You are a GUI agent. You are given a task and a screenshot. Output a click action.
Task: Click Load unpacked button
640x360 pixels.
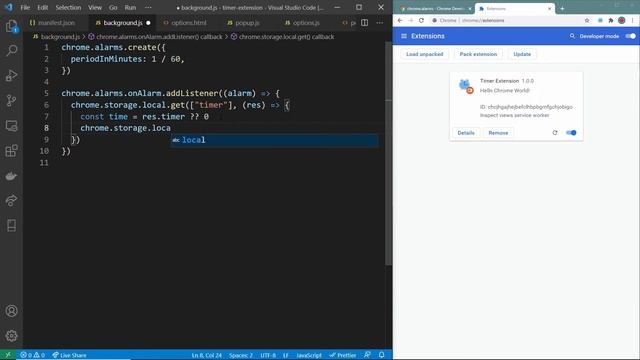424,54
